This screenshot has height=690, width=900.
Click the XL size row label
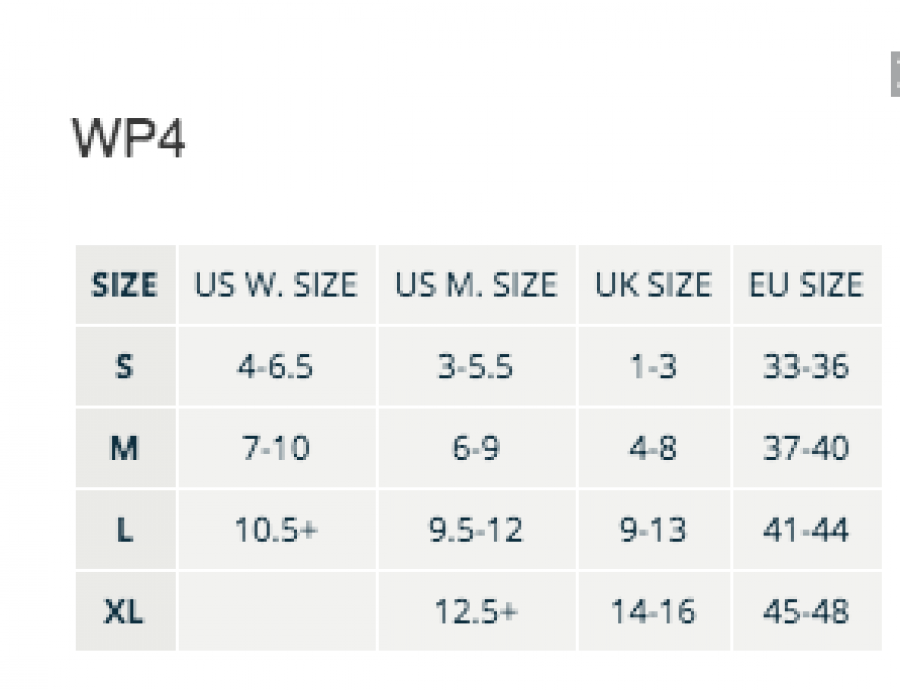pyautogui.click(x=124, y=611)
